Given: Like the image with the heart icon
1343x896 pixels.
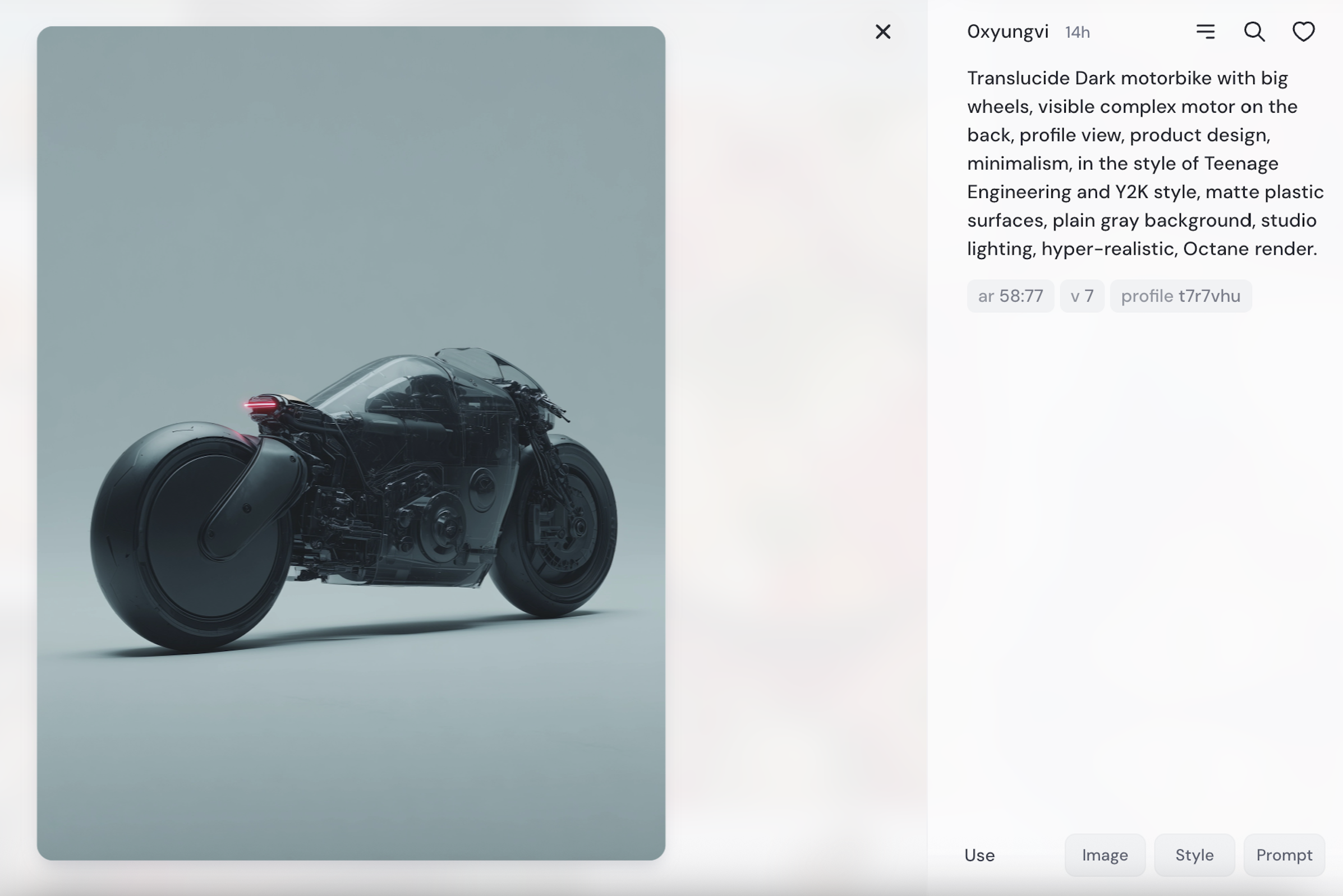Looking at the screenshot, I should point(1303,31).
